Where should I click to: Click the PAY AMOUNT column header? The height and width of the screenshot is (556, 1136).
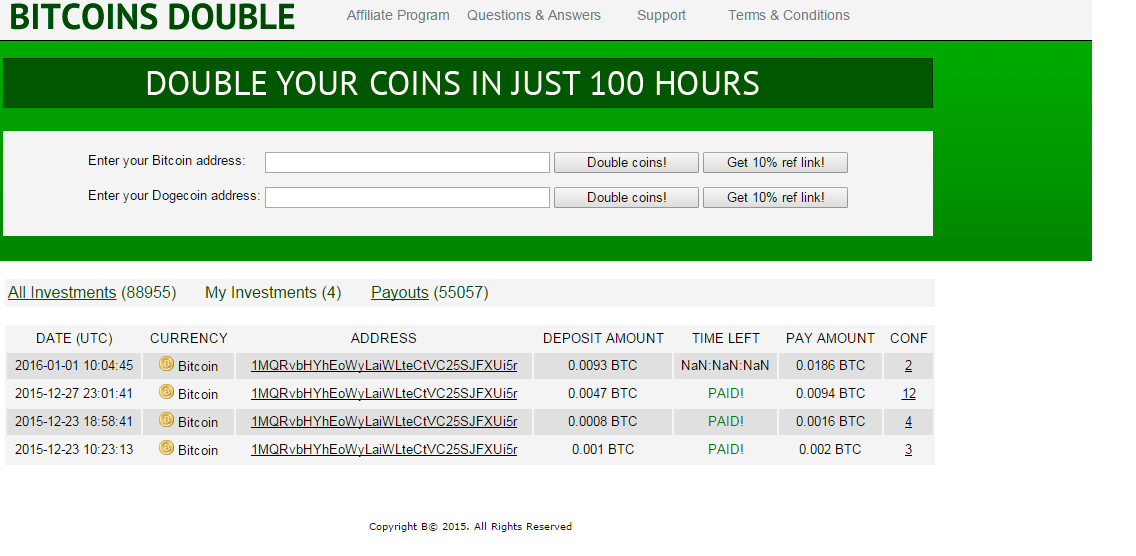830,339
